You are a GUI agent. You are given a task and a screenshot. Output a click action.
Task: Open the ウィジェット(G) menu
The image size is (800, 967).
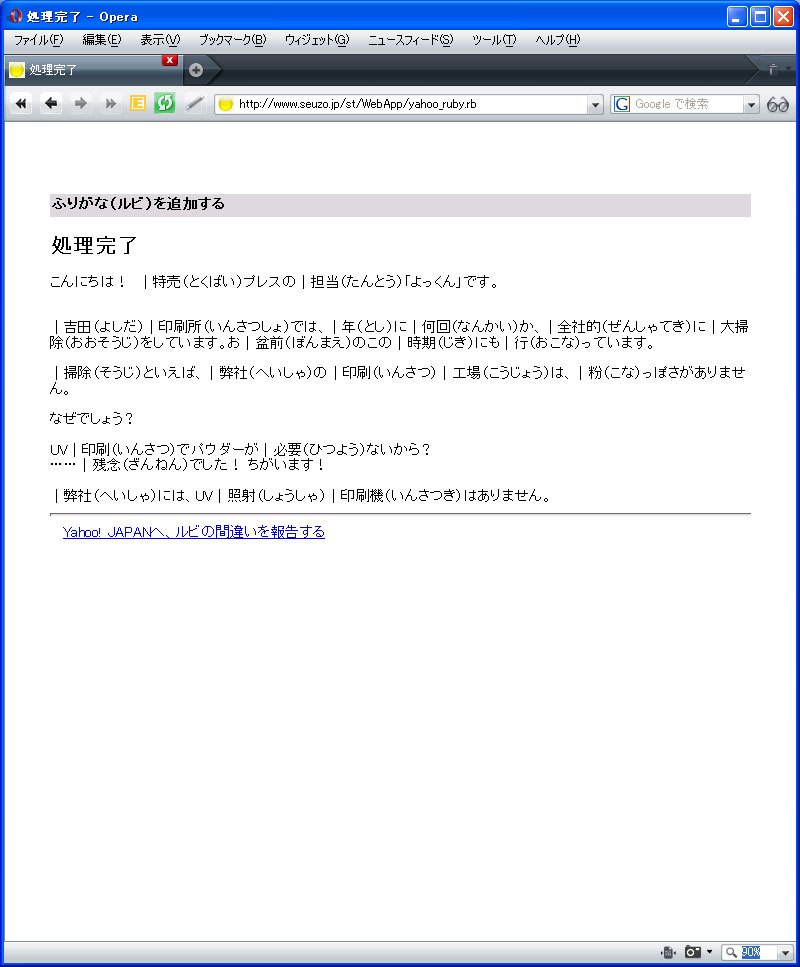point(316,40)
